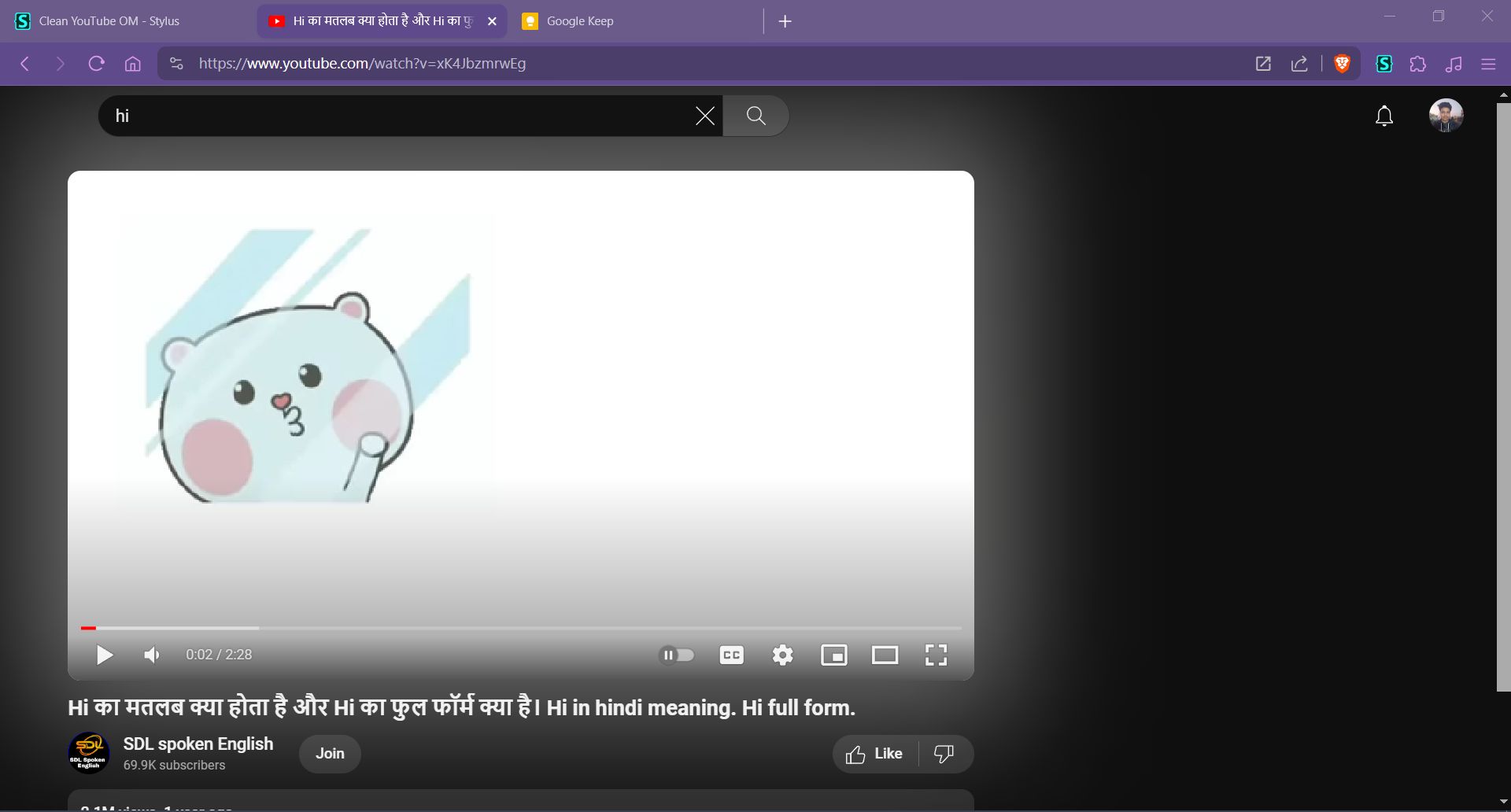
Task: Go forward in history
Action: [61, 64]
